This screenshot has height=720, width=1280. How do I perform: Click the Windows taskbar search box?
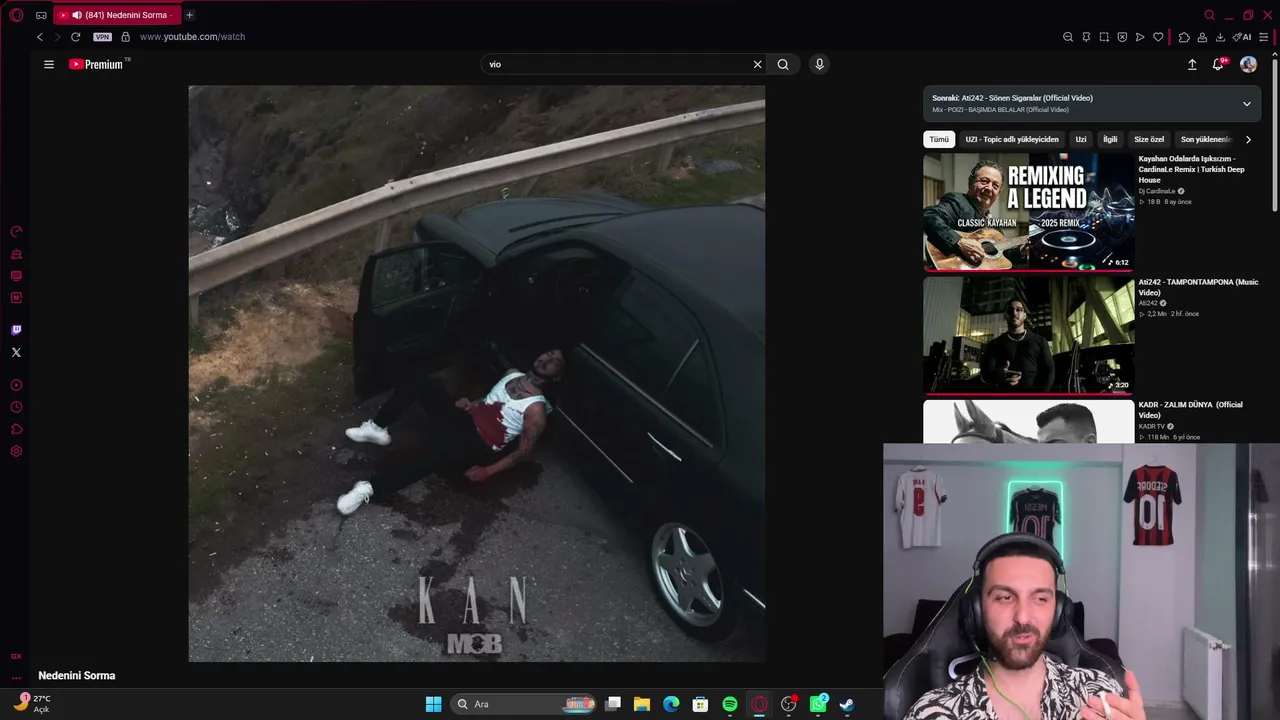[525, 704]
